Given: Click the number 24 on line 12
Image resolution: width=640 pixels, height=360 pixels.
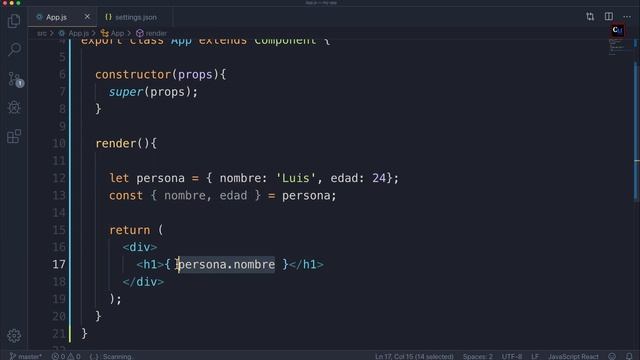Looking at the screenshot, I should coord(379,178).
